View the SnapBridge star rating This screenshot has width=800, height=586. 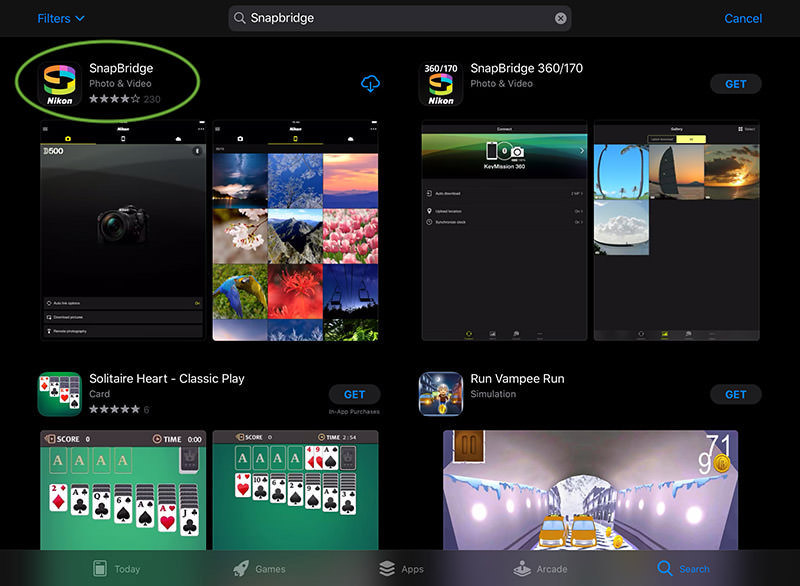(x=114, y=98)
